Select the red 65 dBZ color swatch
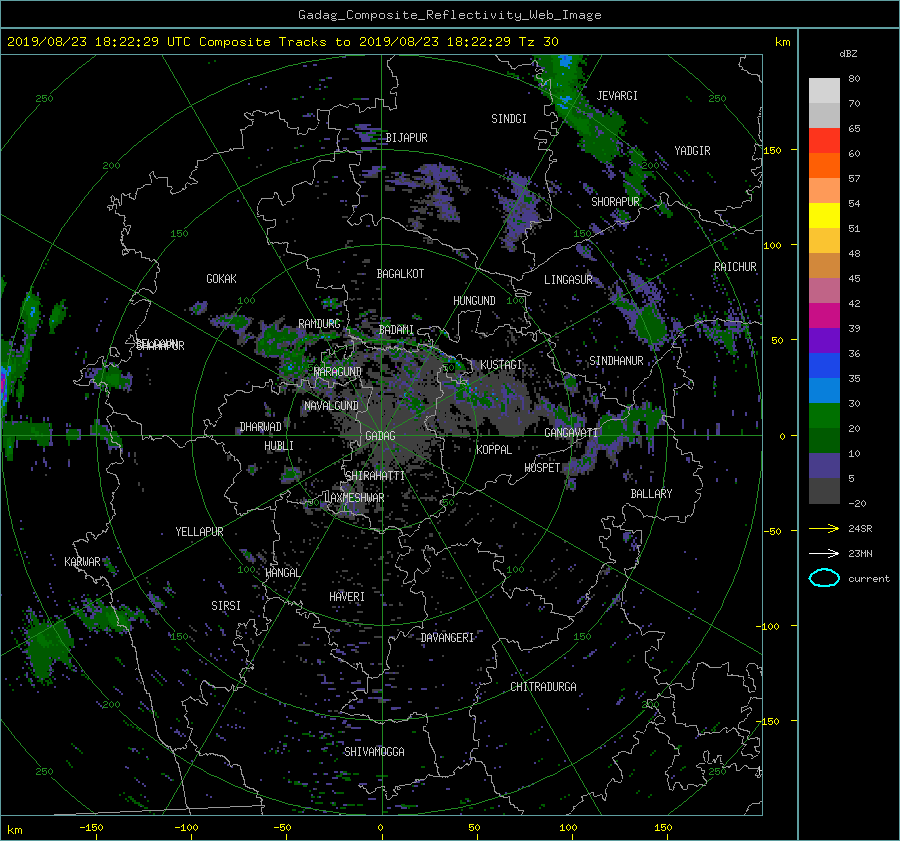Viewport: 900px width, 841px height. point(824,140)
